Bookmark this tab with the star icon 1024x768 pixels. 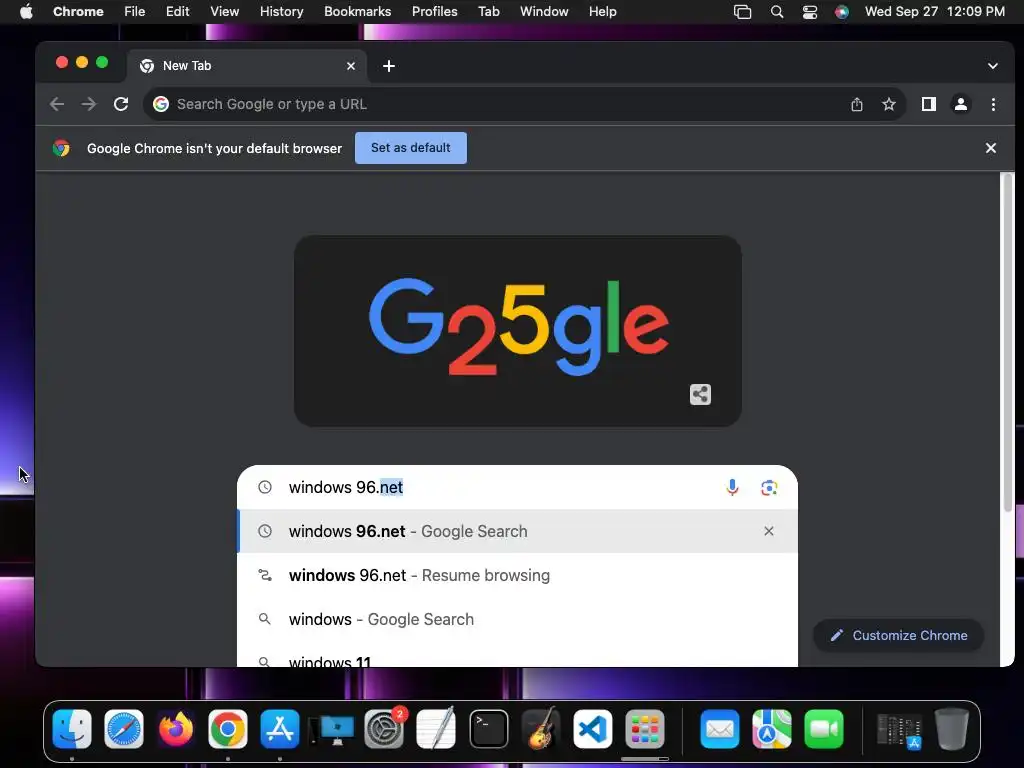click(889, 104)
